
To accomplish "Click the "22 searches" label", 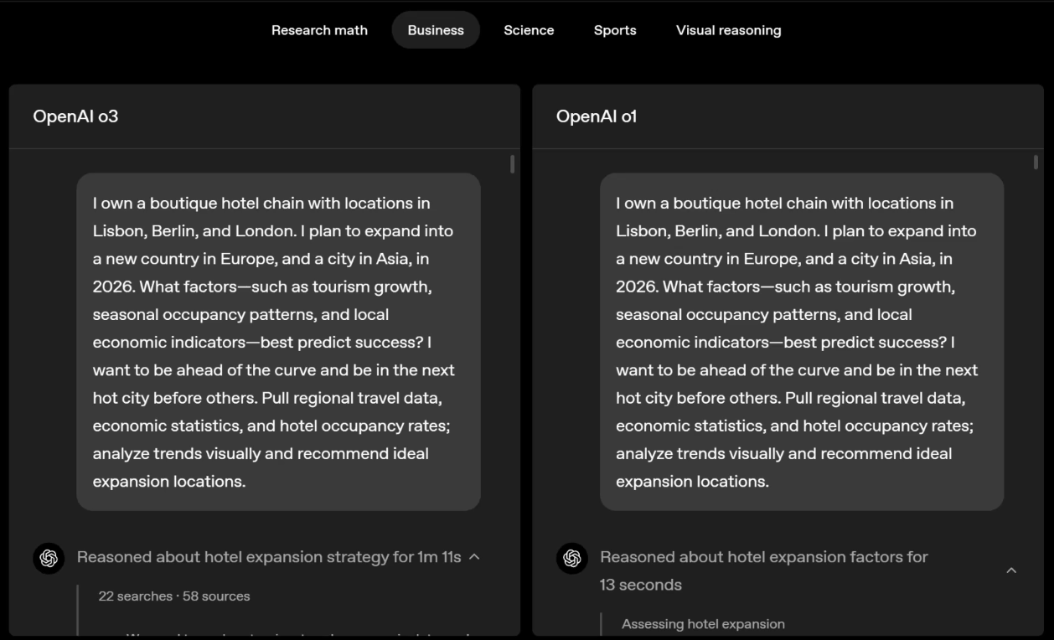I will pos(135,596).
